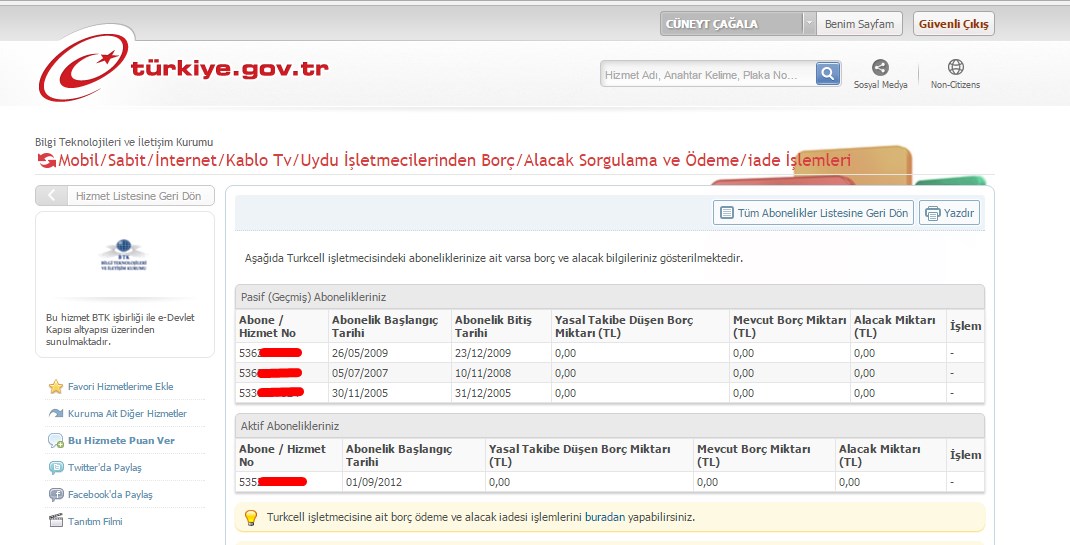1070x545 pixels.
Task: Click the star icon for Favori Hizmetlerime Ekle
Action: [x=56, y=387]
